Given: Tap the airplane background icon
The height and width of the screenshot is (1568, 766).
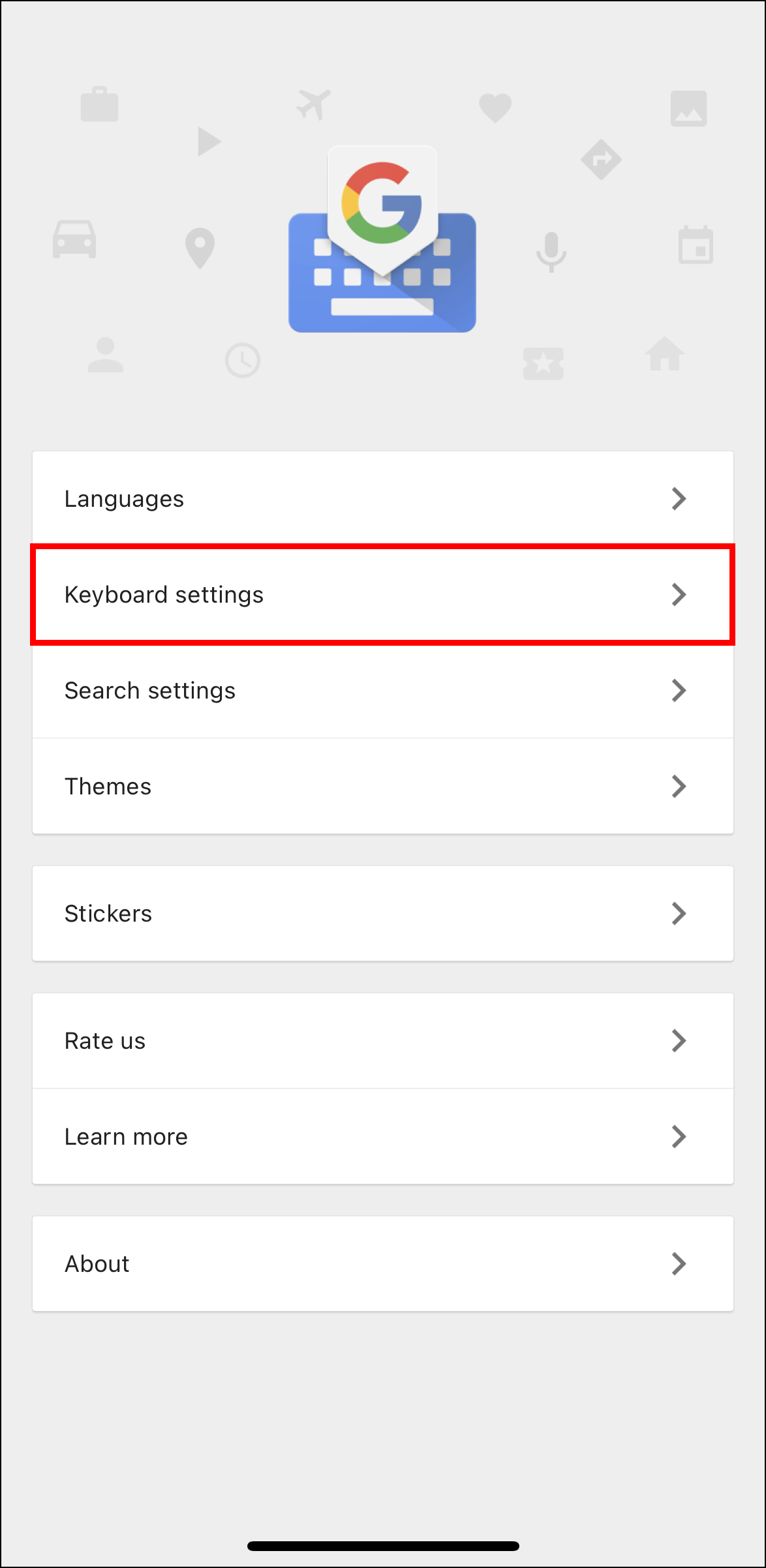Looking at the screenshot, I should pyautogui.click(x=314, y=104).
